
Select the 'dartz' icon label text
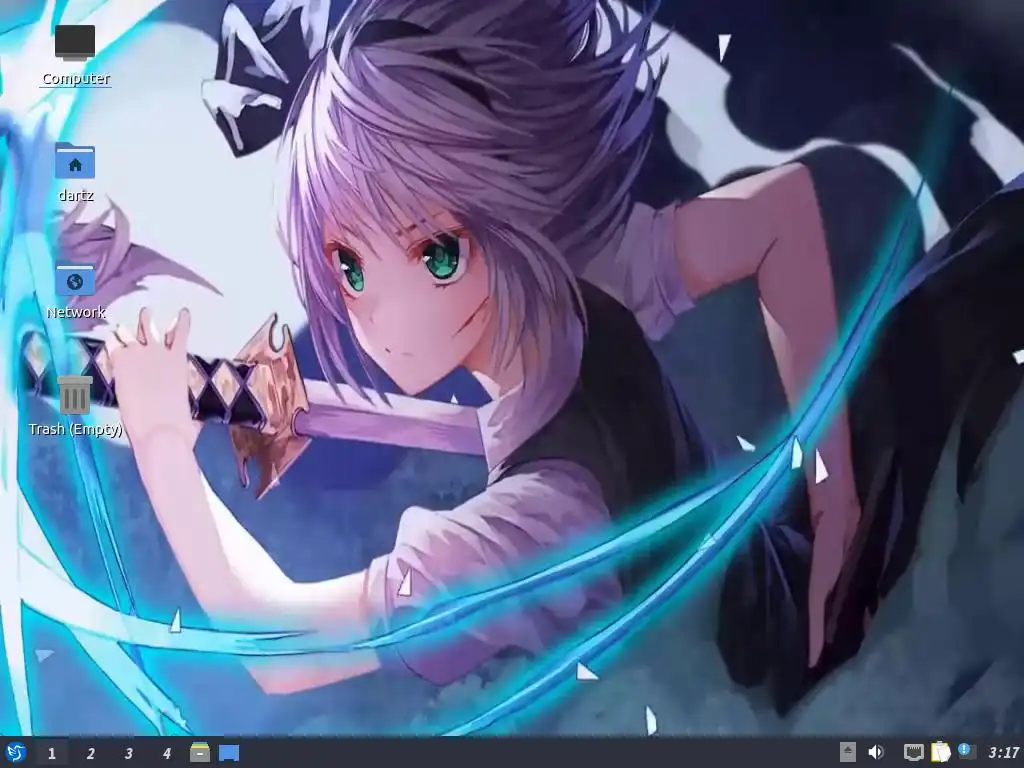pos(76,195)
